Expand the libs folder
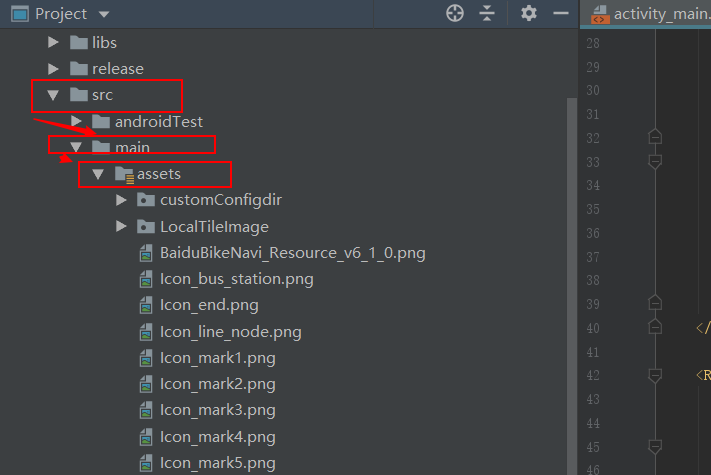Screen dimensions: 711x475 coord(54,43)
